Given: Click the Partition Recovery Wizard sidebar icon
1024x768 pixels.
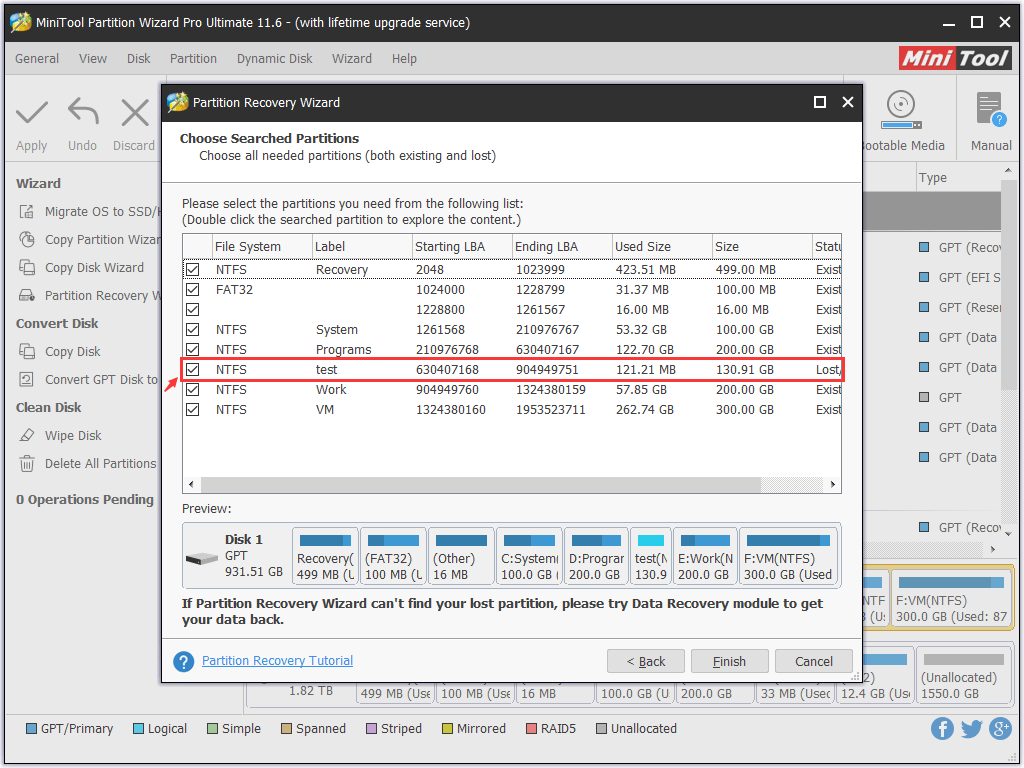Looking at the screenshot, I should 27,296.
